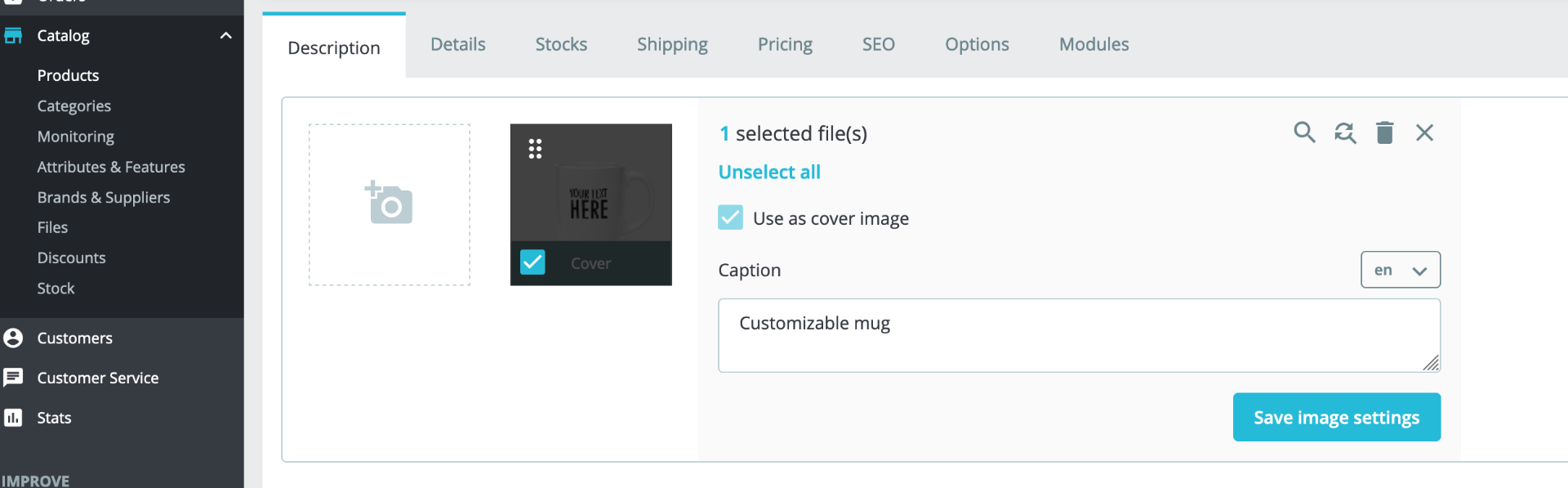Image resolution: width=1568 pixels, height=488 pixels.
Task: Collapse the Catalog menu section
Action: [x=225, y=36]
